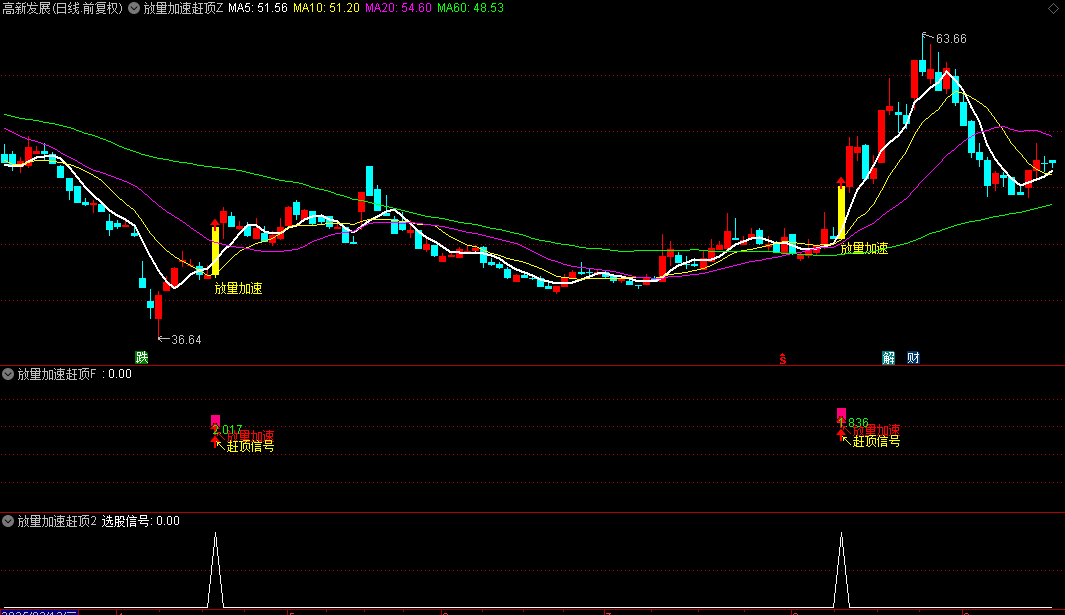Click the 63.66 high price label

[x=951, y=39]
